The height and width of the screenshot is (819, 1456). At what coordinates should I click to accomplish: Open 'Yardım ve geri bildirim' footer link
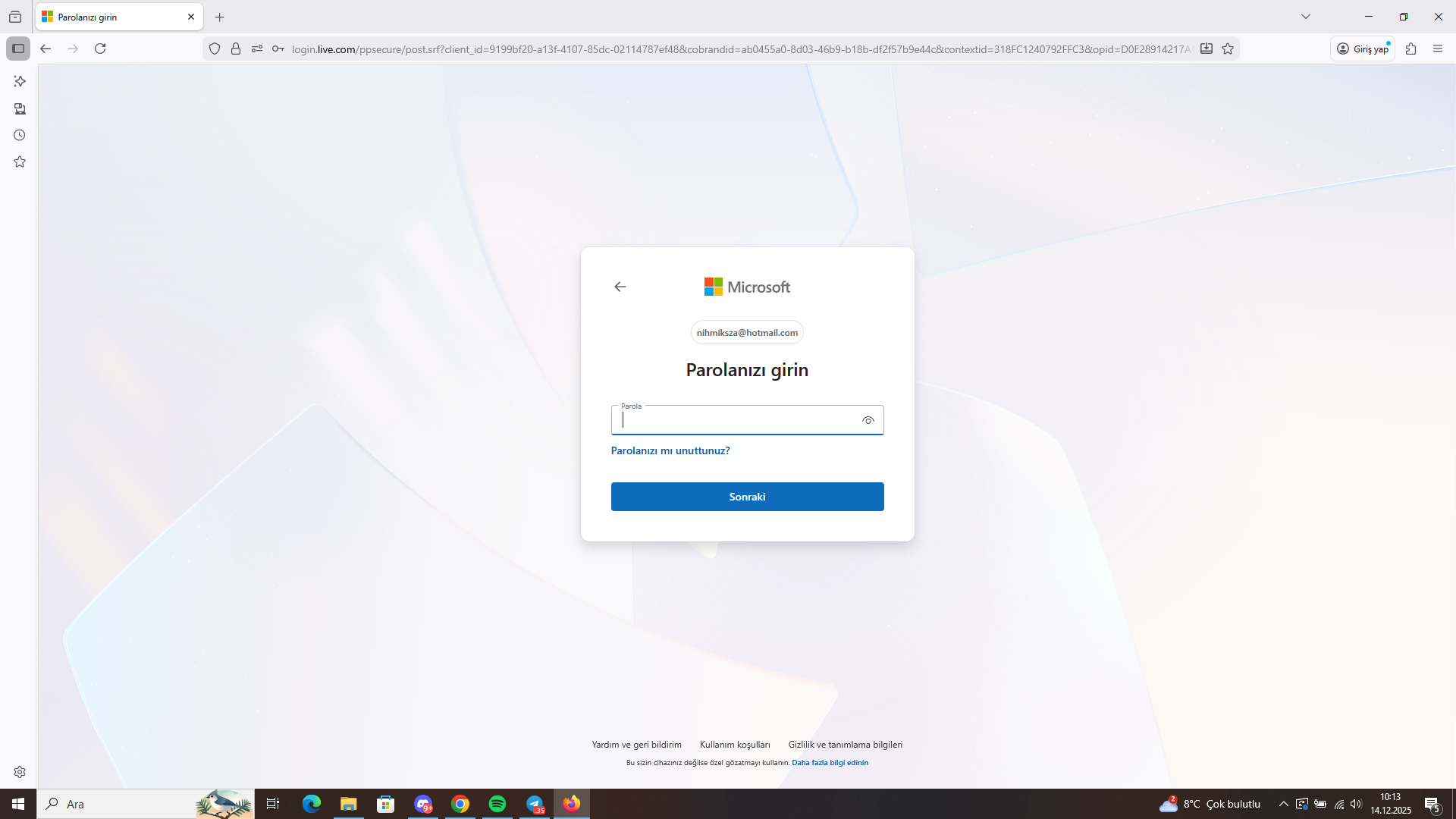(x=637, y=745)
